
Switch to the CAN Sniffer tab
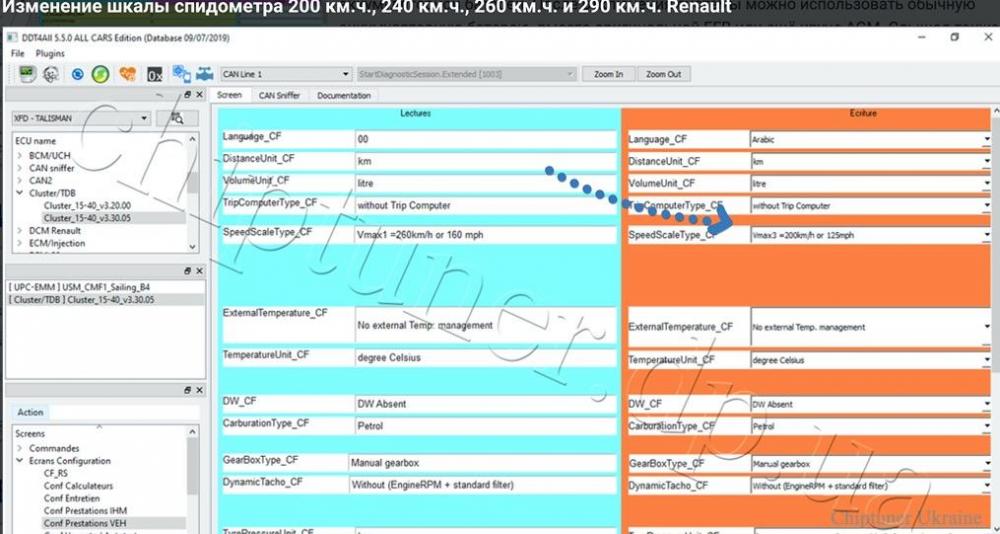click(279, 95)
